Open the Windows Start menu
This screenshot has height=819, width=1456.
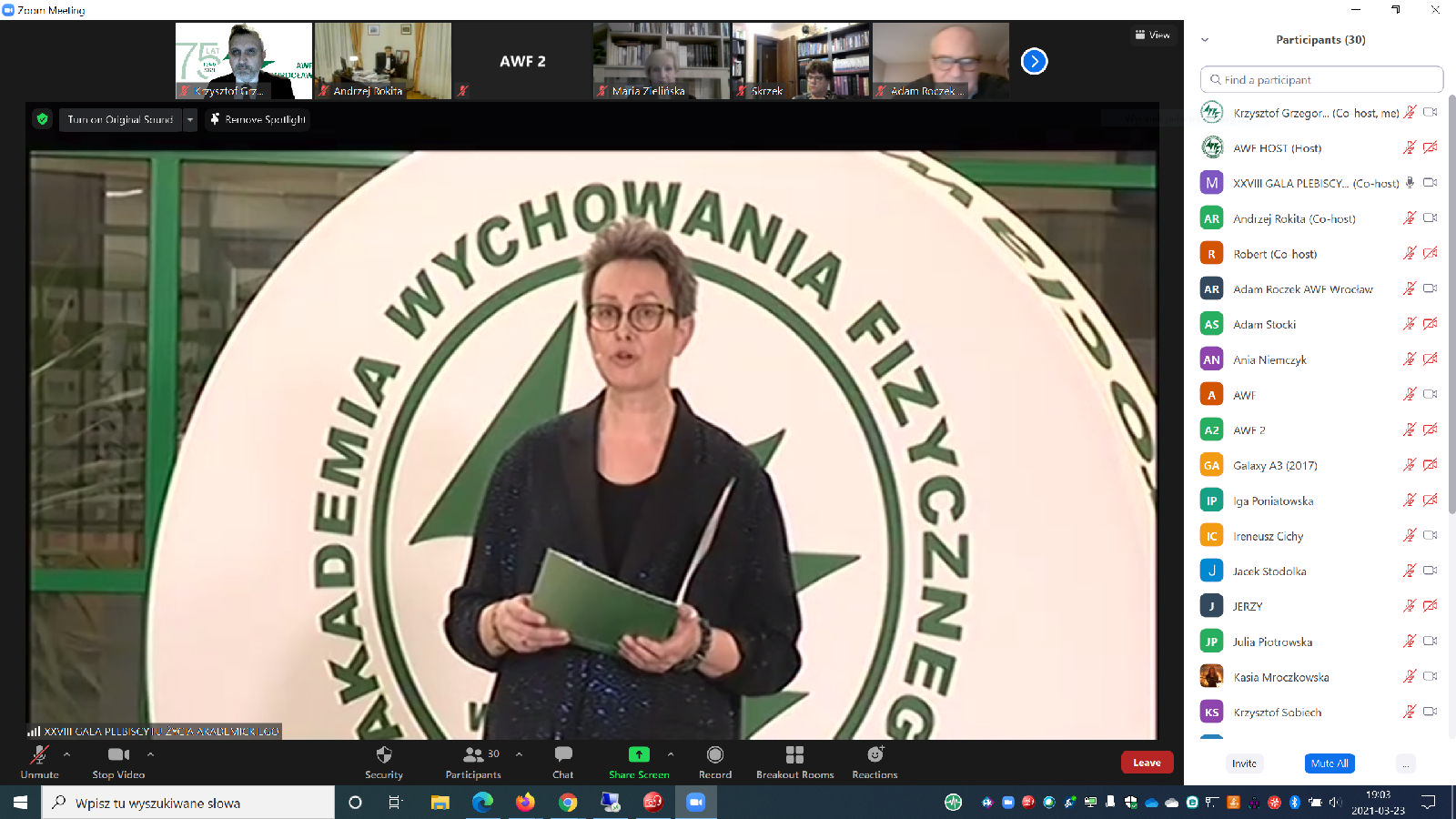(x=20, y=802)
